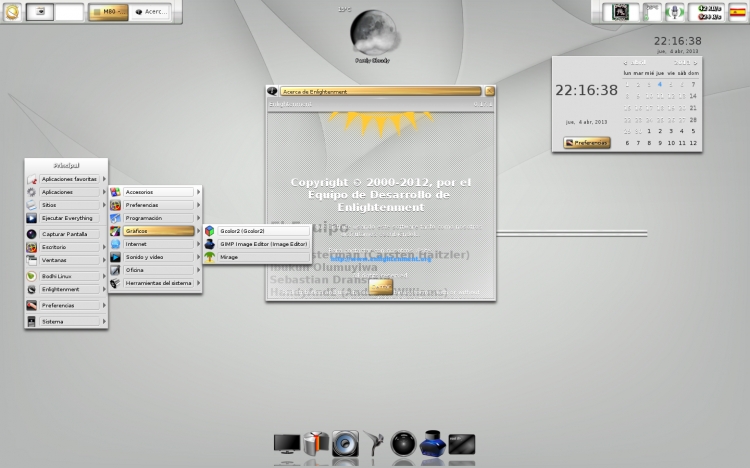The image size is (750, 468).
Task: Click the large 22:16:38 clock in the popup
Action: pos(586,90)
